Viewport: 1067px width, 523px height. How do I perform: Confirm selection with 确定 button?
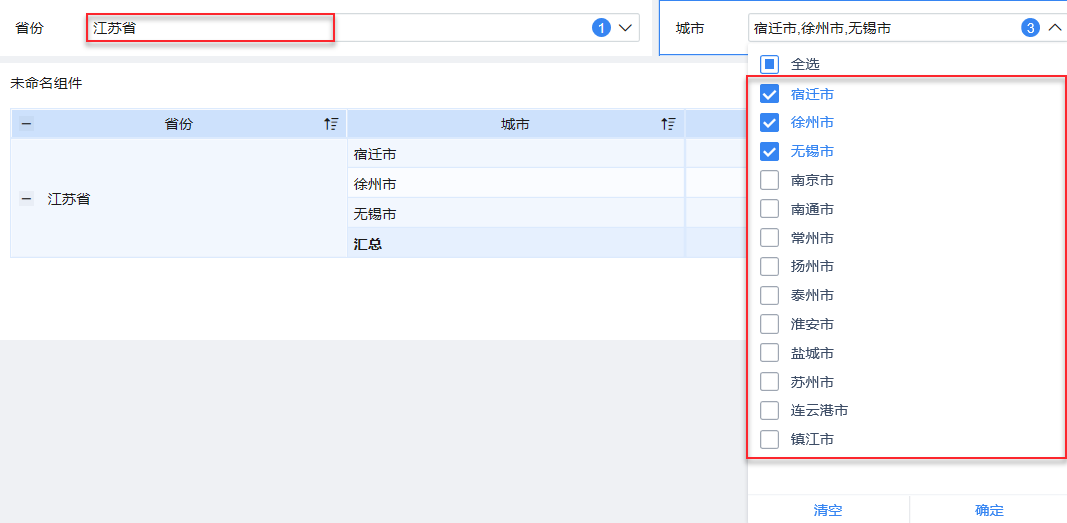(989, 510)
